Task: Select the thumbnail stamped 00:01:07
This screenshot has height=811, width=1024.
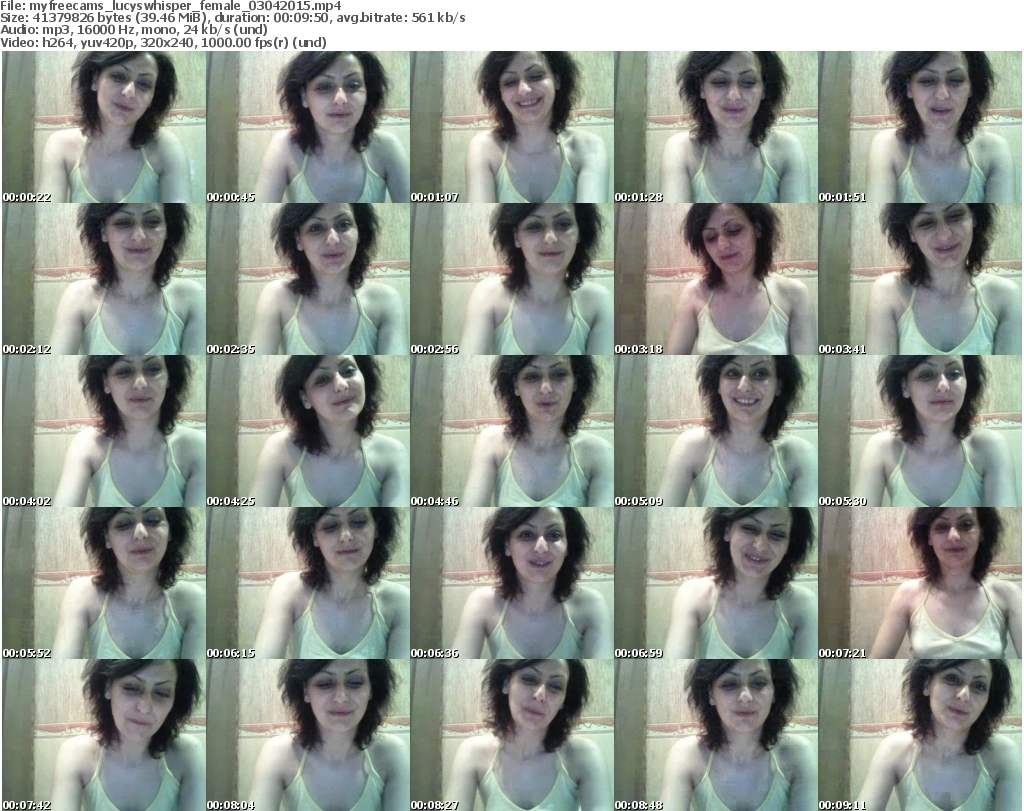Action: [511, 127]
